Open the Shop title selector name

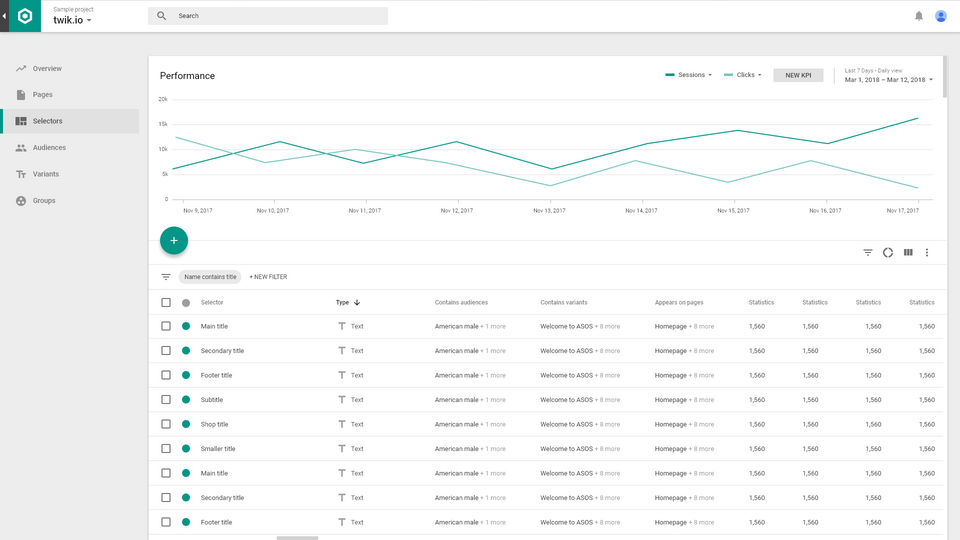click(x=214, y=424)
